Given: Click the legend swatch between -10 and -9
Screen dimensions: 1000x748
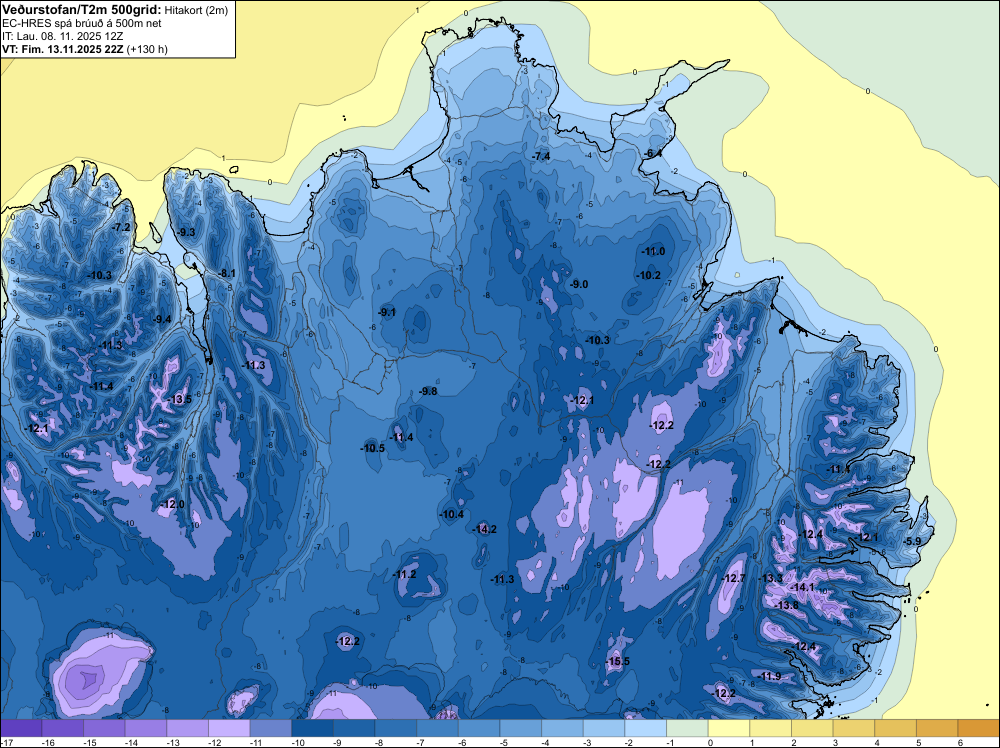Looking at the screenshot, I should point(312,728).
